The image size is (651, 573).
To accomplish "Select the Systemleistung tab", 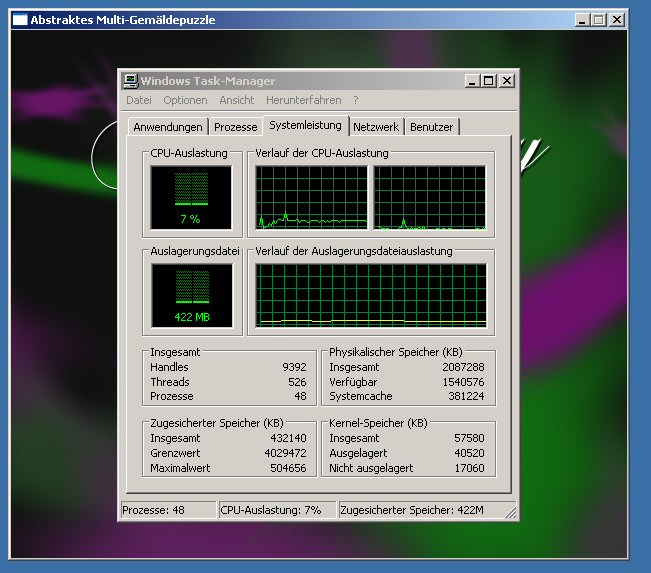I will (x=306, y=125).
